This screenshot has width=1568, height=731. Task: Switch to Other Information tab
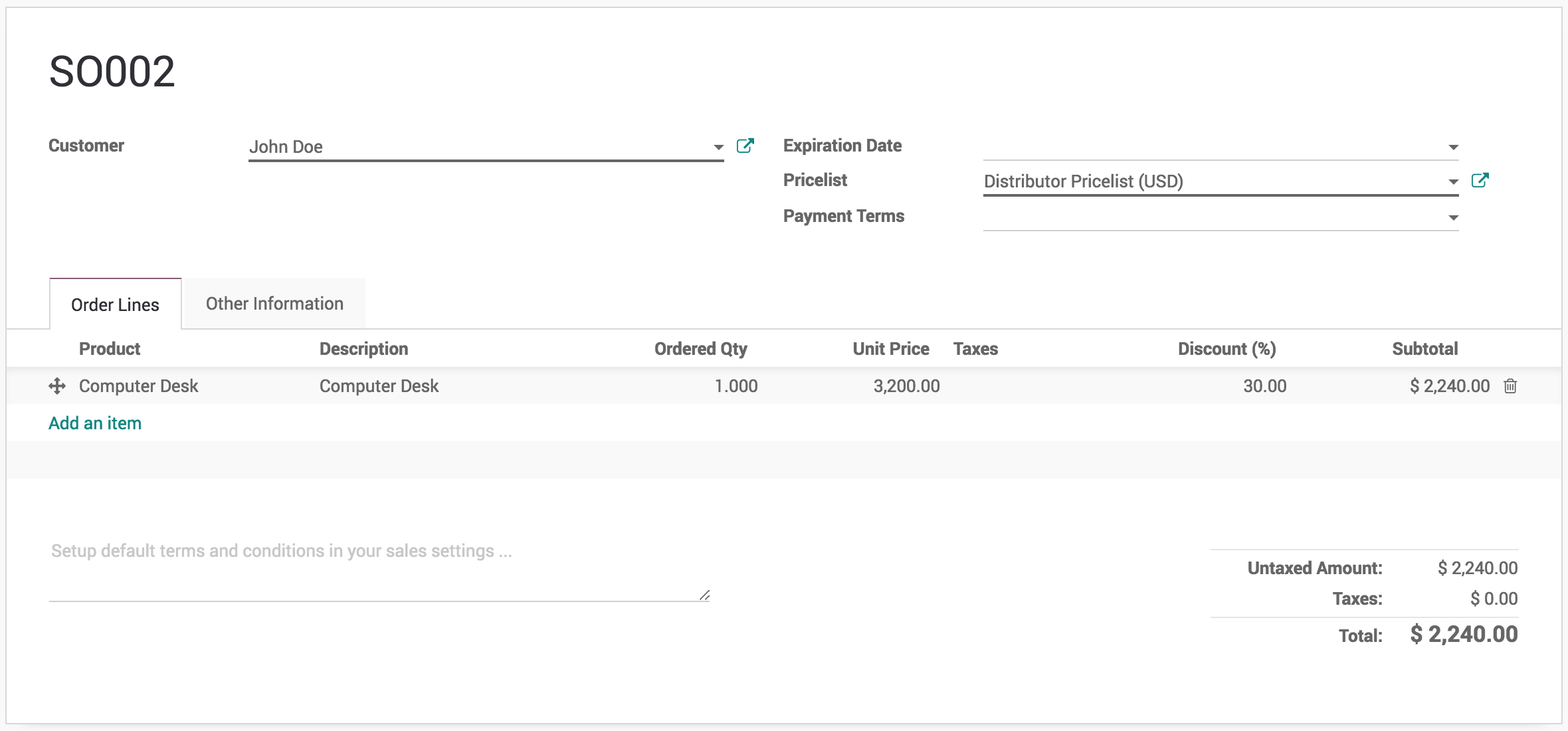pos(274,304)
